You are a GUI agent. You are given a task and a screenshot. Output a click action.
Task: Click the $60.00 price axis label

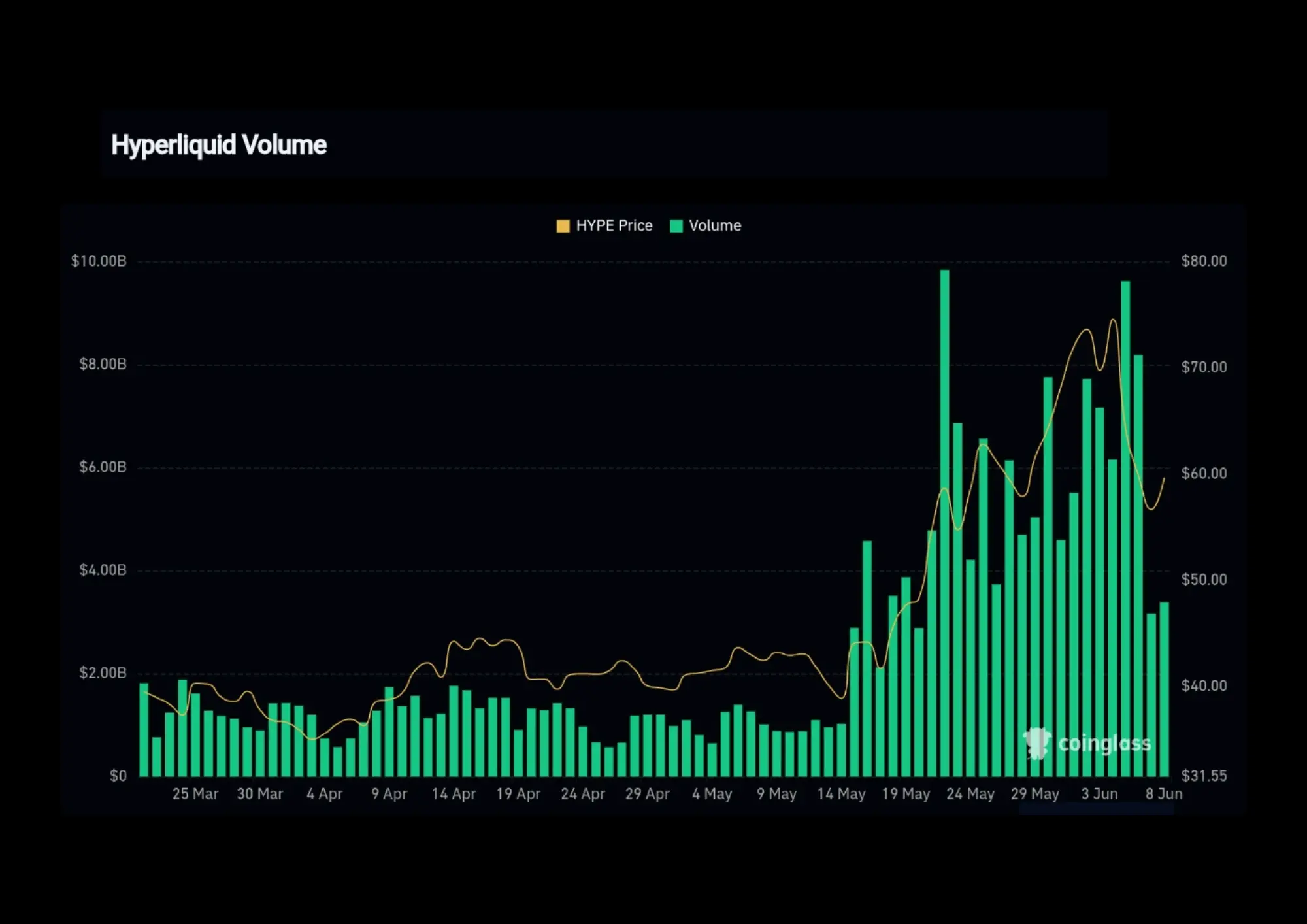coord(1204,473)
